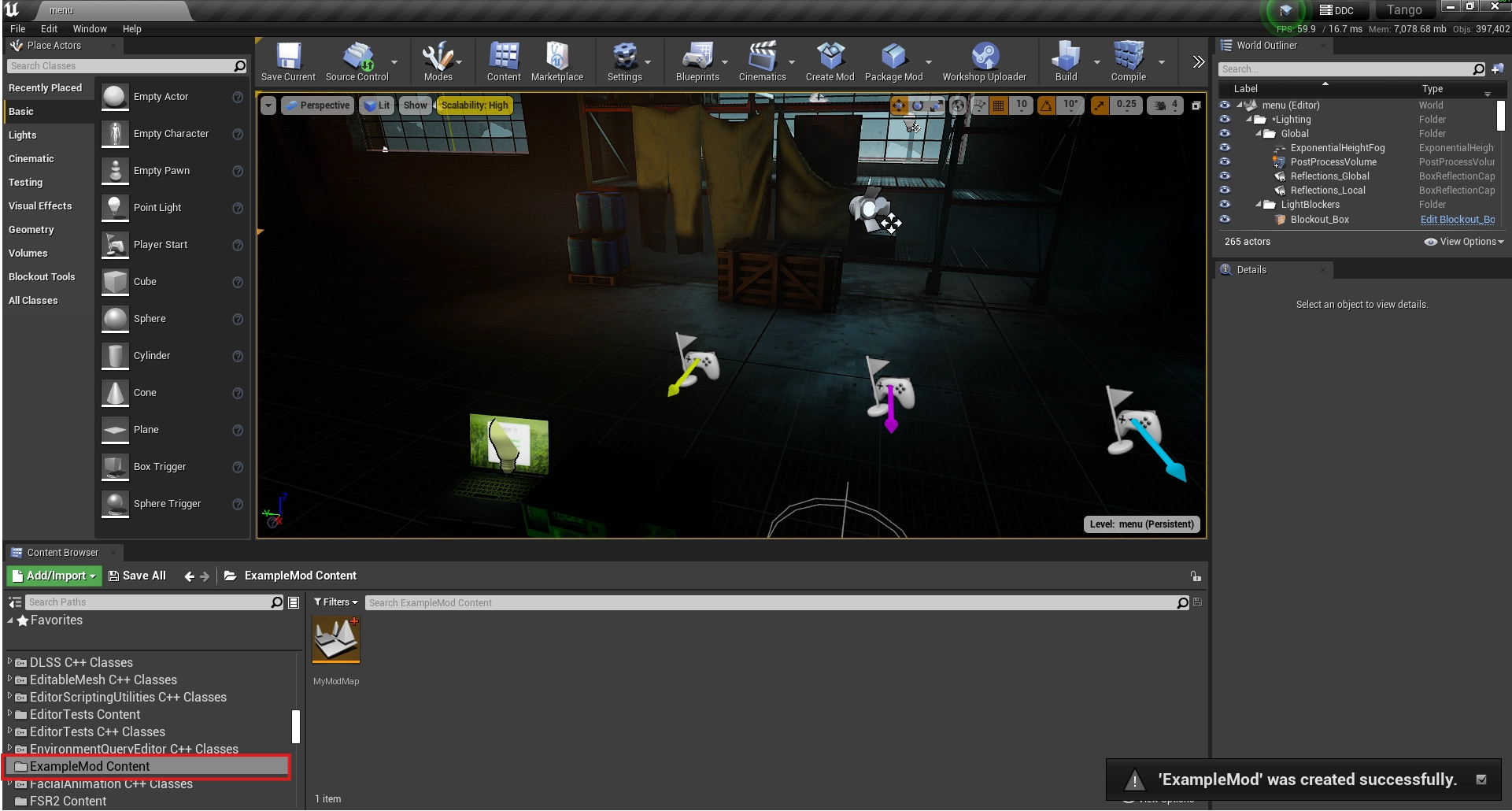Toggle scale snapping in viewport
Viewport: 1512px width, 811px height.
[1100, 106]
